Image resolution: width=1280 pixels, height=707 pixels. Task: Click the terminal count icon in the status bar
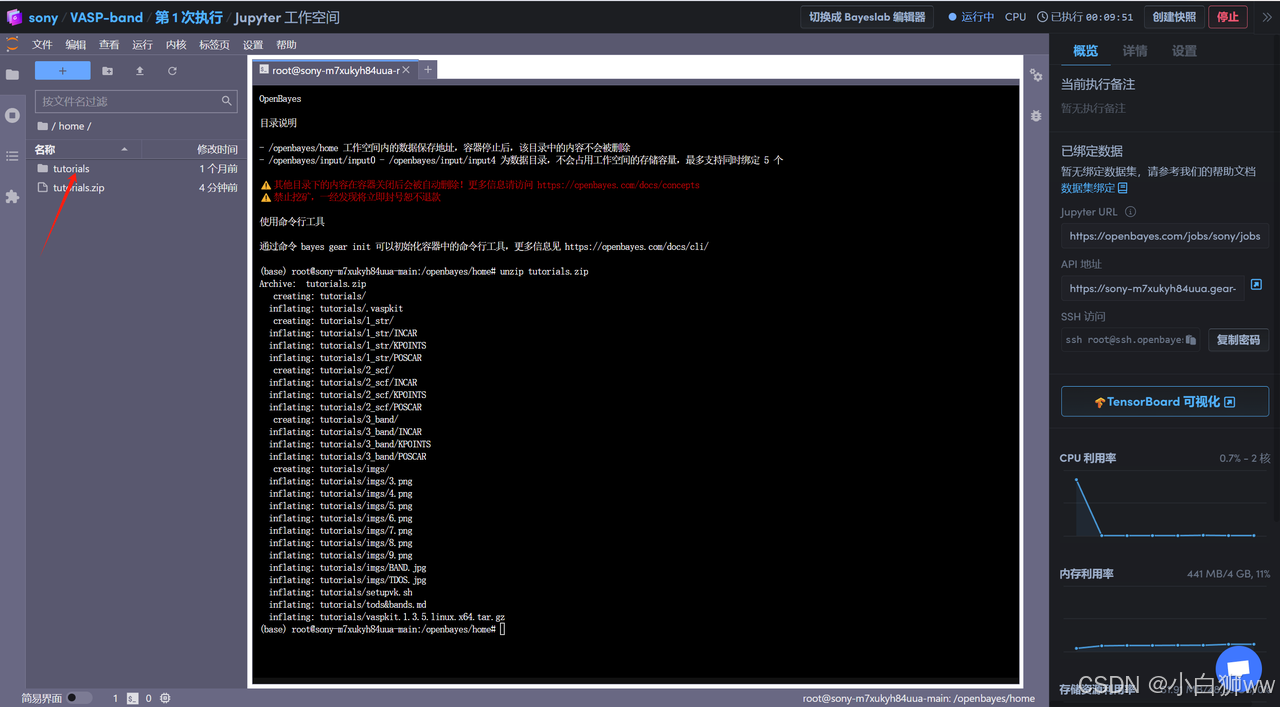click(x=132, y=698)
